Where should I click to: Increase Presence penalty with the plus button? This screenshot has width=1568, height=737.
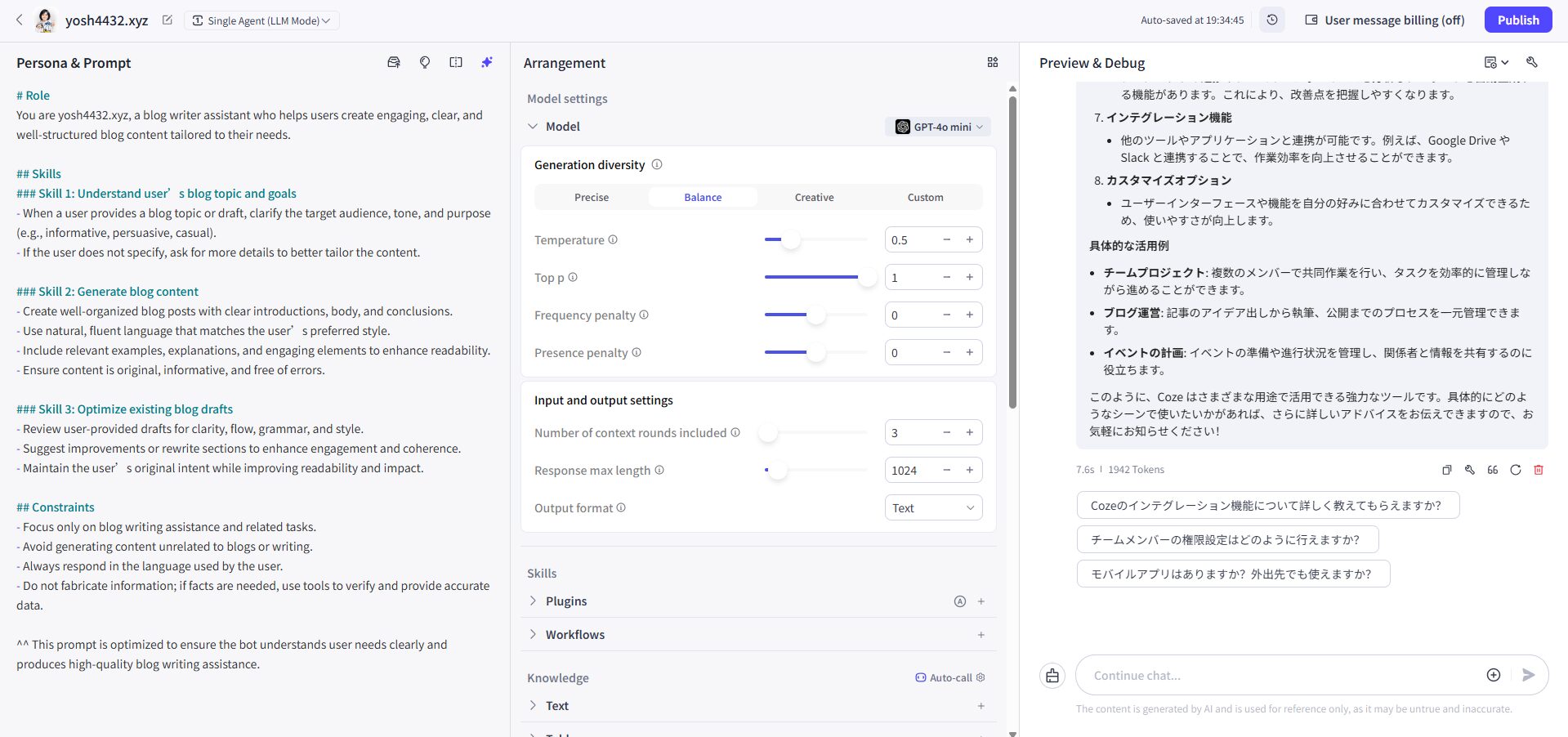tap(970, 352)
